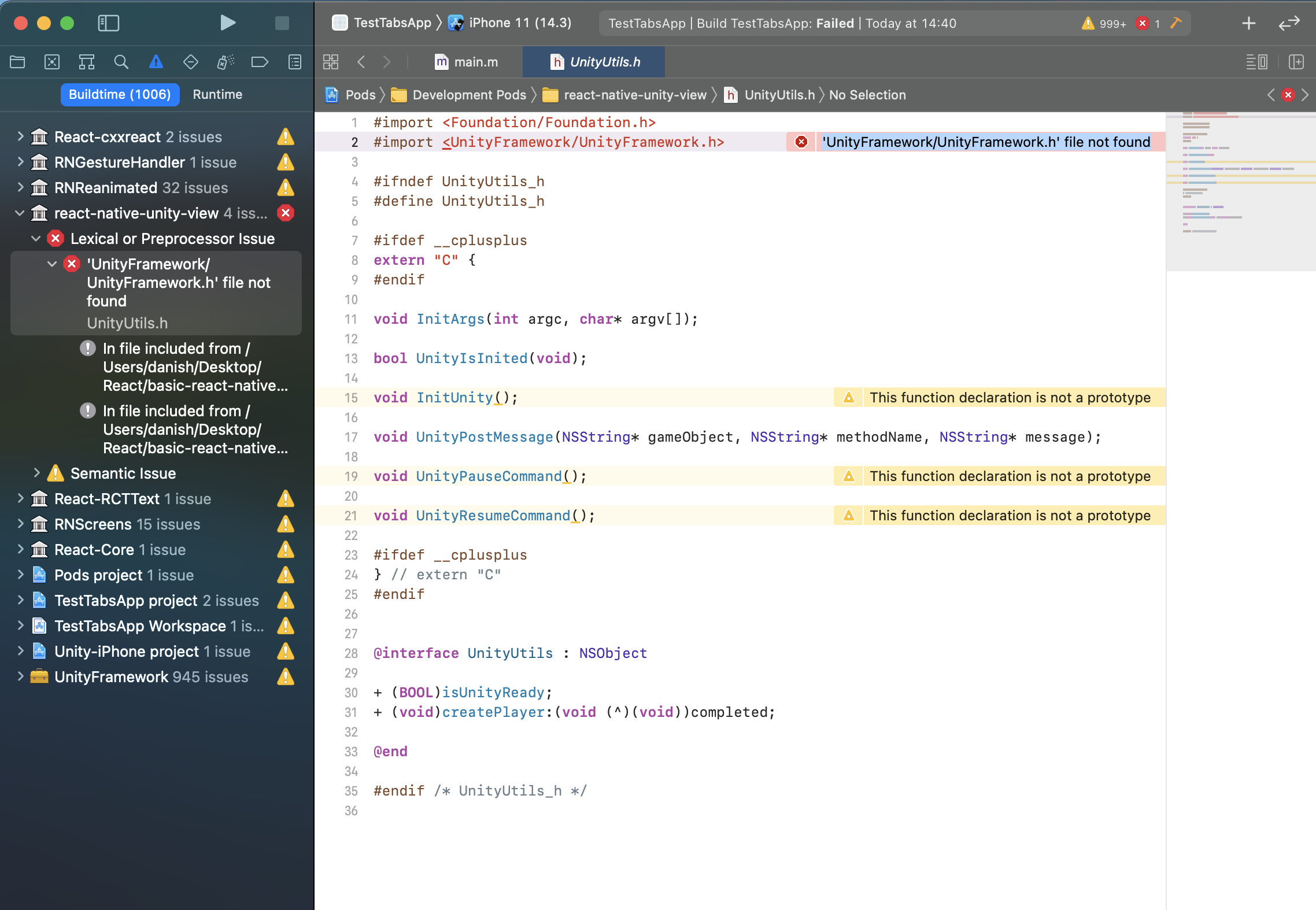Viewport: 1316px width, 910px height.
Task: Collapse react-native-unity-view issues group
Action: [20, 213]
